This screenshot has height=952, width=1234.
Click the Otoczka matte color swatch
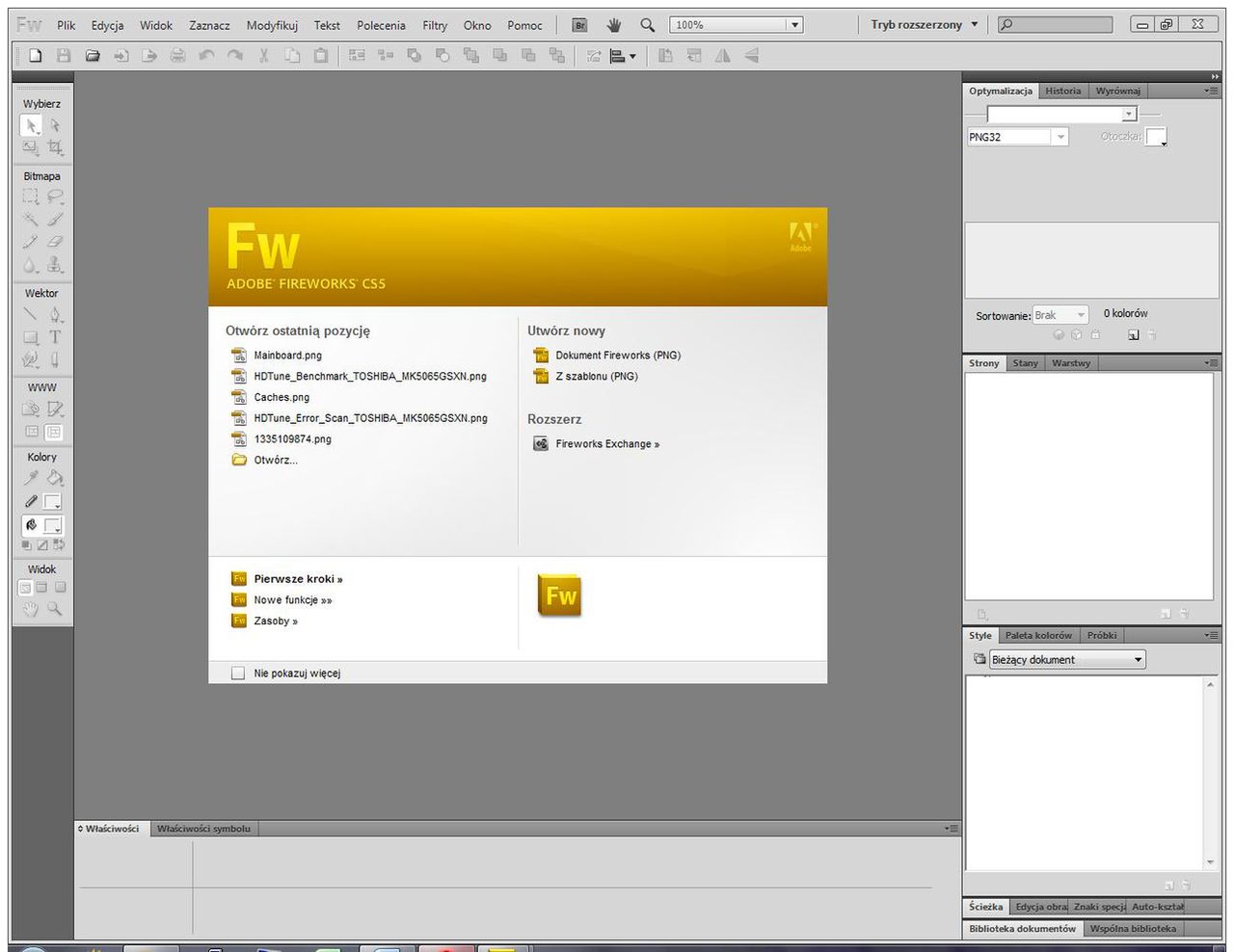pyautogui.click(x=1156, y=137)
